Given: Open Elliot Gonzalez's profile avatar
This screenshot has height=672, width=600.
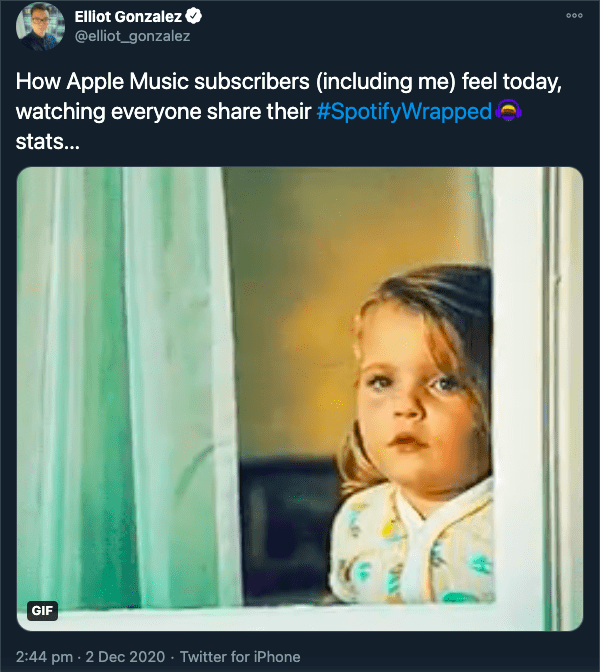Looking at the screenshot, I should pos(40,26).
